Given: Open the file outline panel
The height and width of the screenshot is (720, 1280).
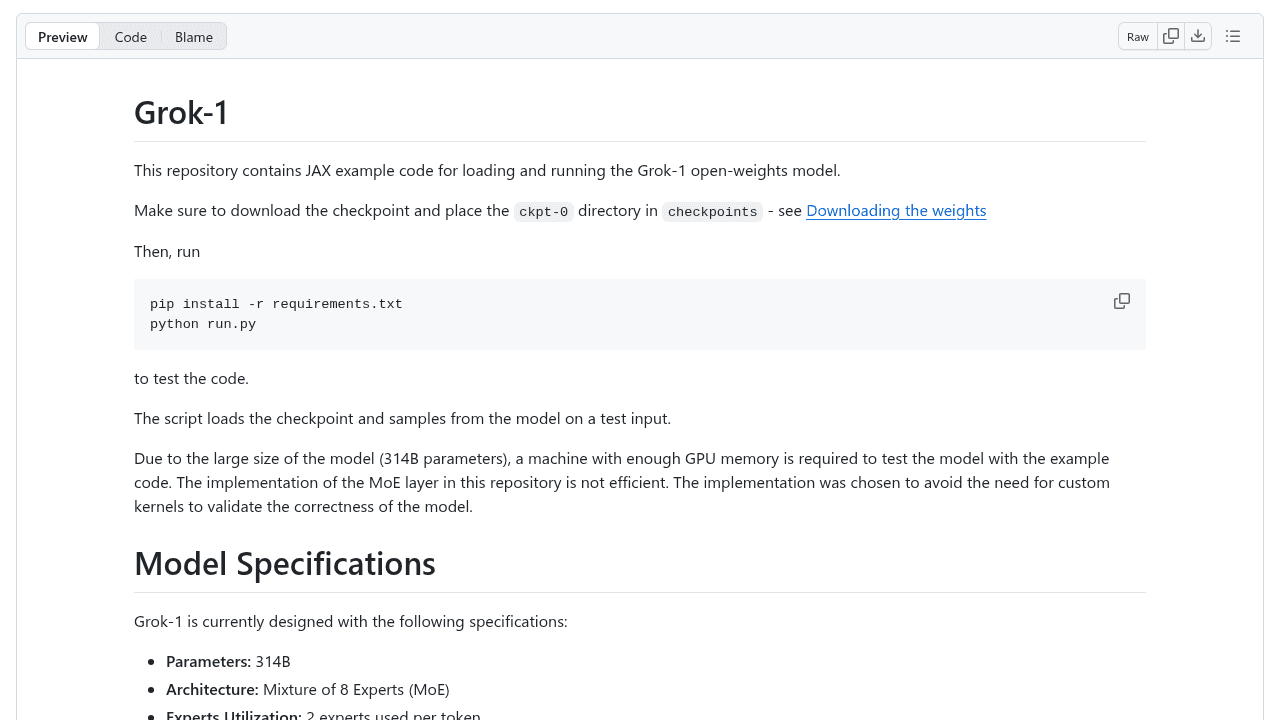Looking at the screenshot, I should [1232, 36].
